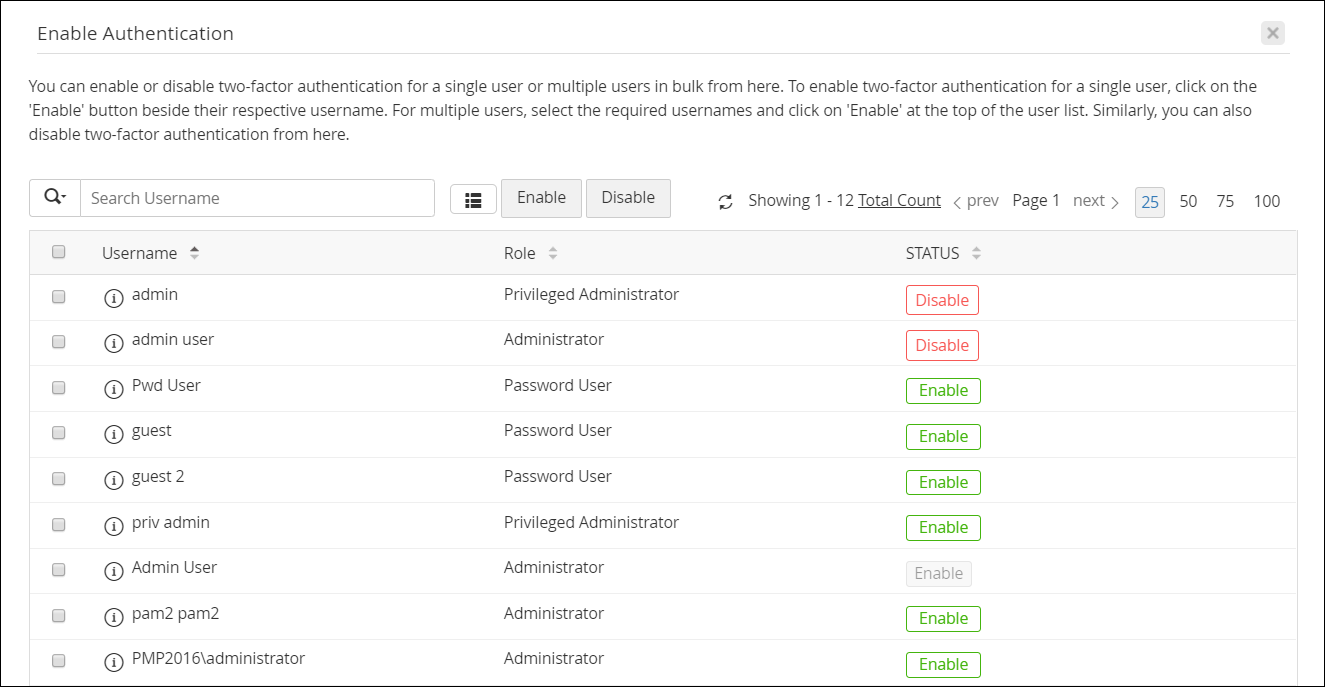This screenshot has width=1325, height=687.
Task: Click the Search Username field
Action: [x=257, y=198]
